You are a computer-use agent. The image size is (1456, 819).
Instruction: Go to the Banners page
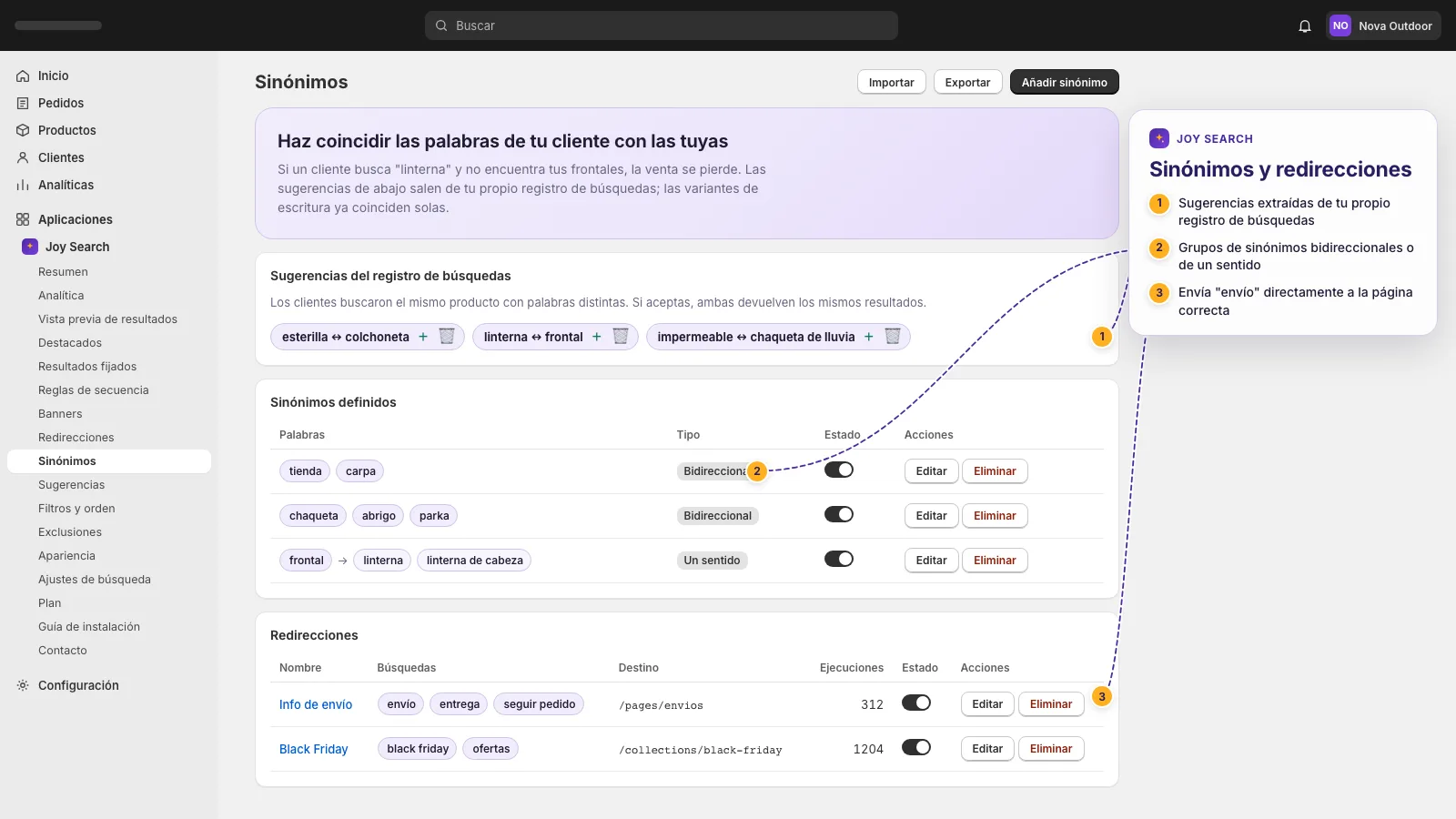pos(109,414)
